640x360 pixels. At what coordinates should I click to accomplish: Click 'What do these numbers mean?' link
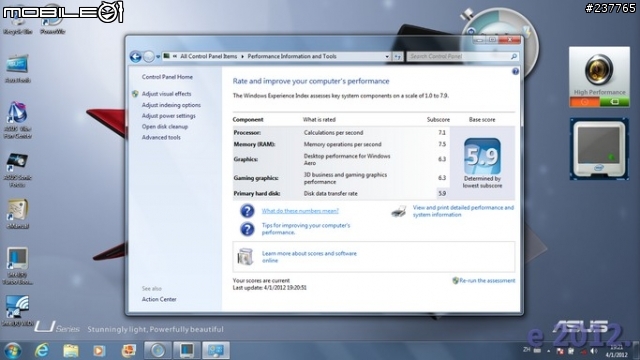point(300,211)
